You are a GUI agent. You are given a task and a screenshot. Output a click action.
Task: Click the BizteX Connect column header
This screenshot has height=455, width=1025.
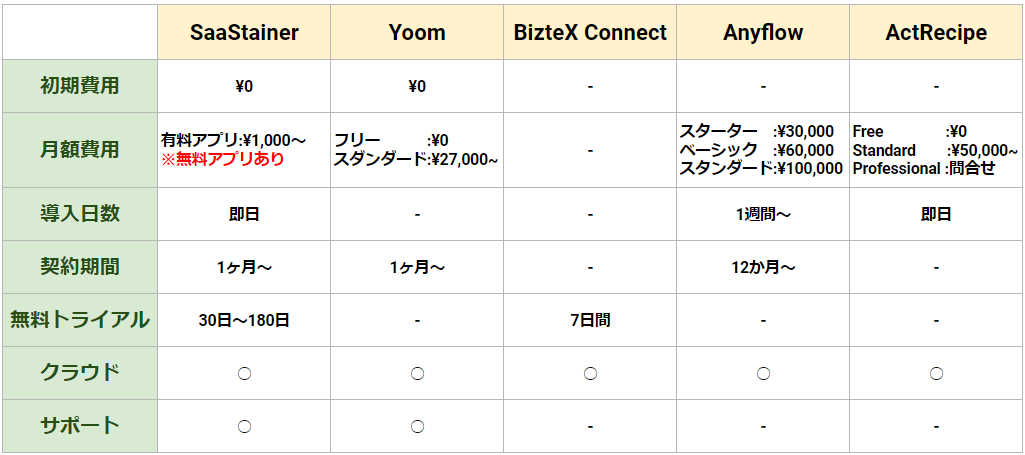coord(590,33)
